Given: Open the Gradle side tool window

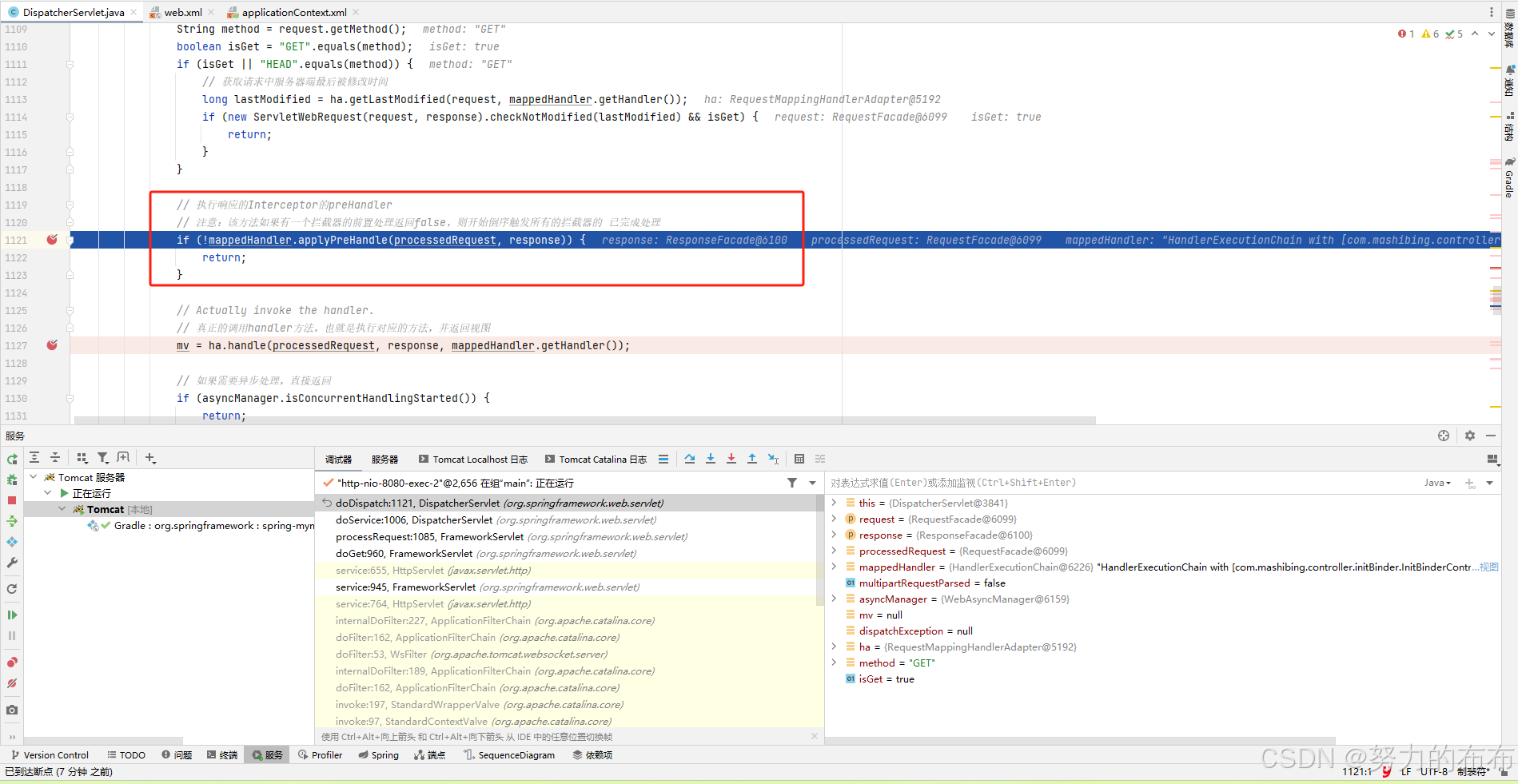Looking at the screenshot, I should (x=1509, y=177).
